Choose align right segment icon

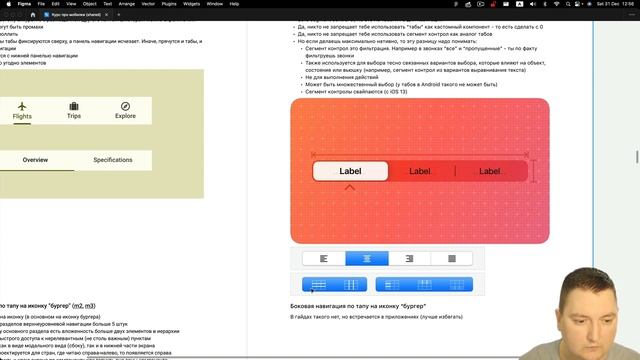pyautogui.click(x=409, y=259)
